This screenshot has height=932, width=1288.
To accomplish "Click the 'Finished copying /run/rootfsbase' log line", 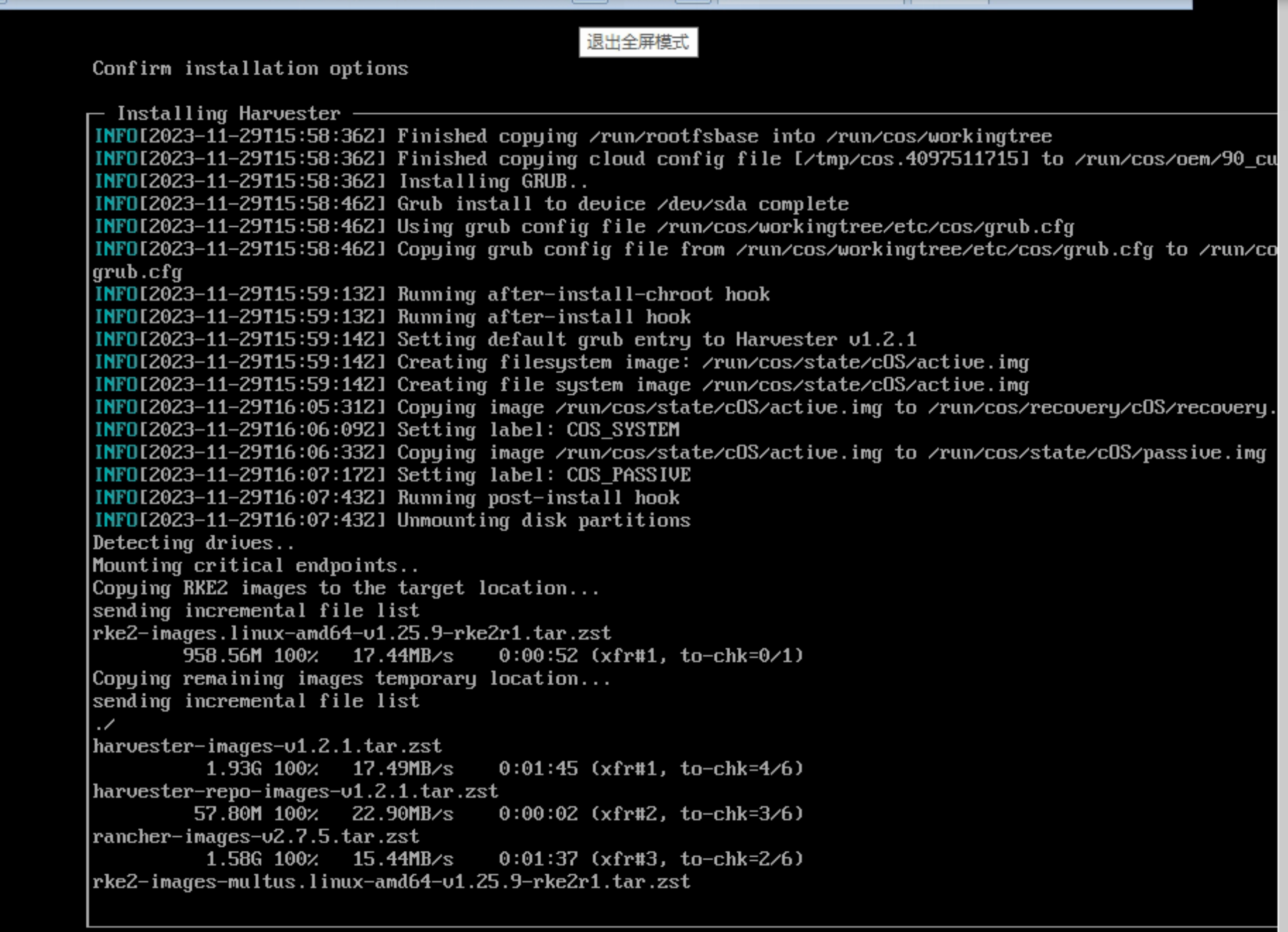I will (x=573, y=136).
